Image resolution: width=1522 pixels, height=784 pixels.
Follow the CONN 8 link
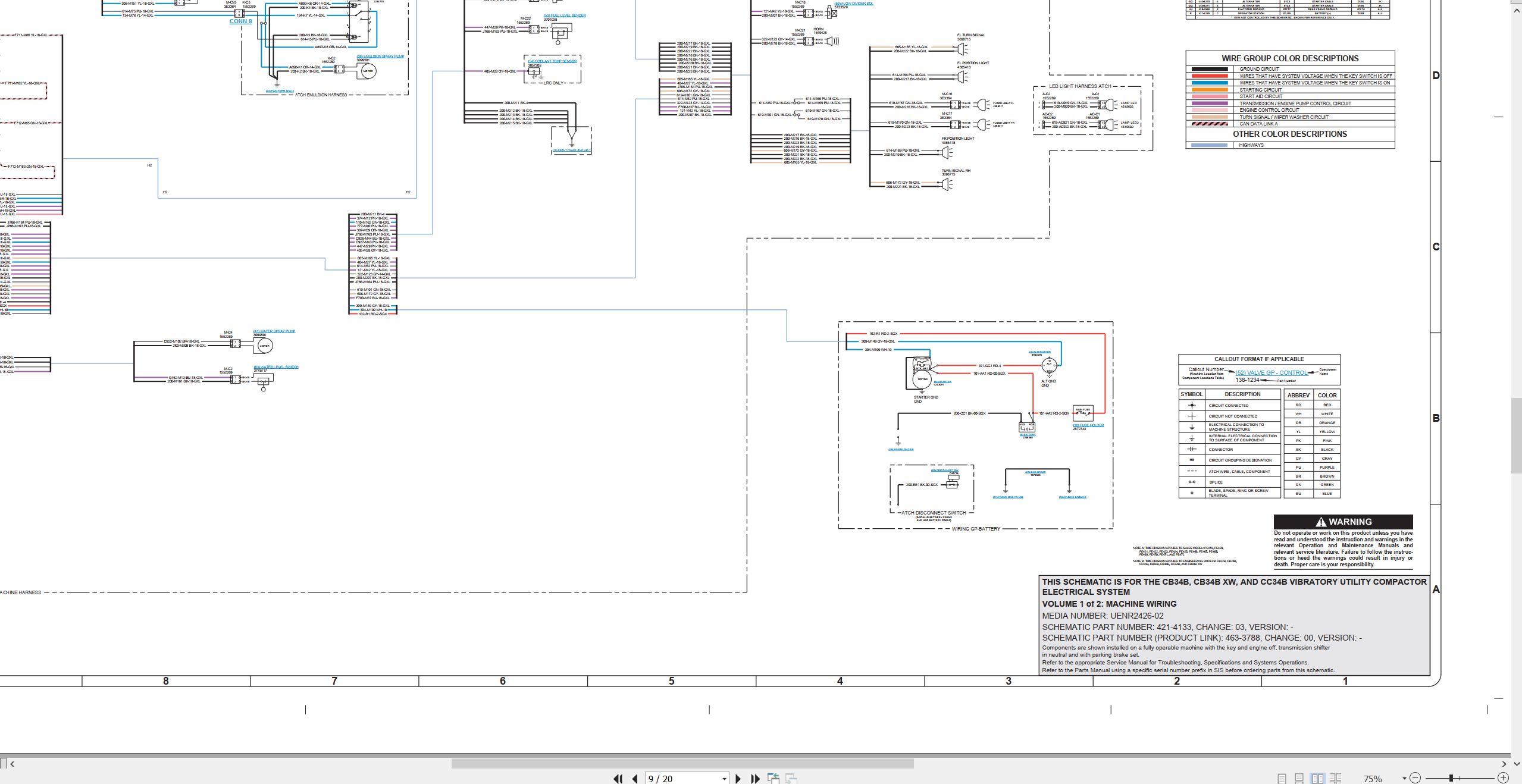tap(240, 21)
